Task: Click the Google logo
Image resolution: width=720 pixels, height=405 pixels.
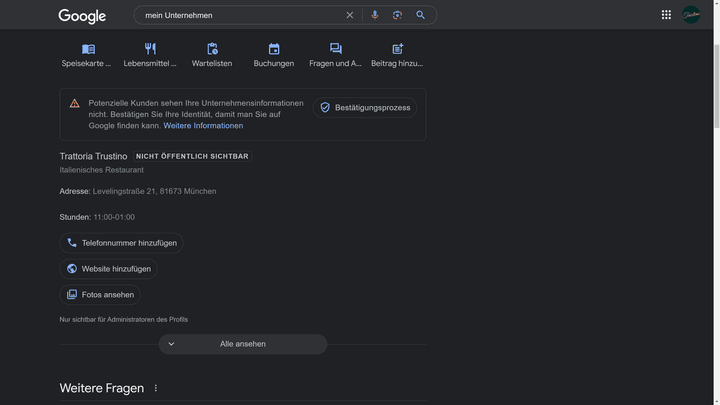Action: click(82, 16)
